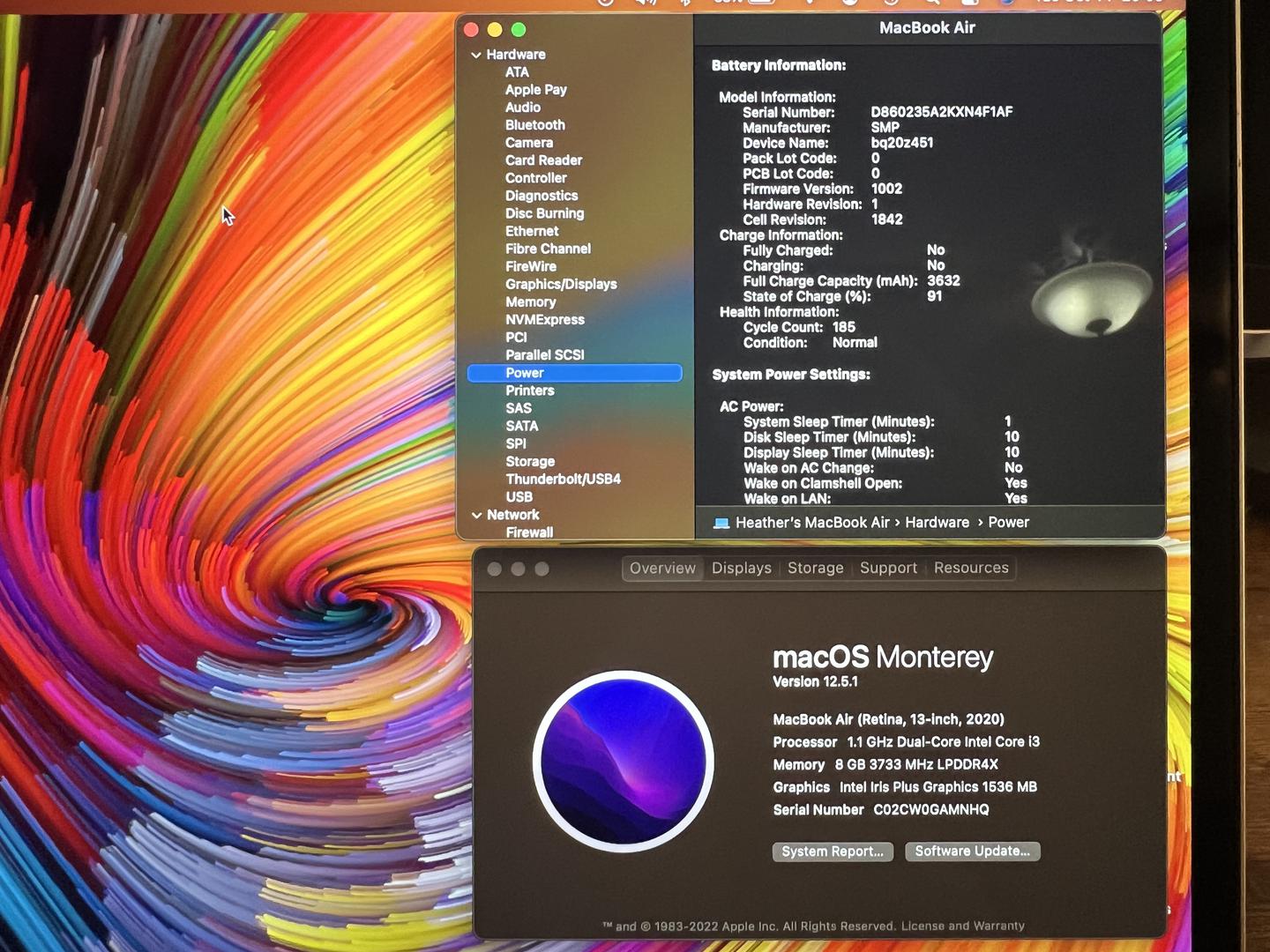Select serial number C02CW0GAMNHQ text
The width and height of the screenshot is (1270, 952).
click(x=931, y=810)
